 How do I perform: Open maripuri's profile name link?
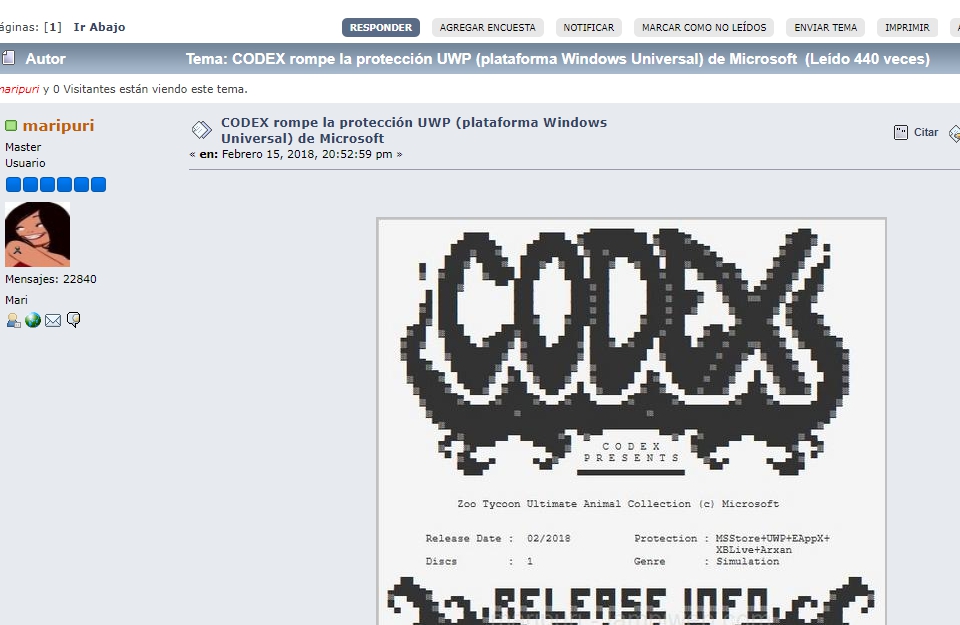click(58, 125)
